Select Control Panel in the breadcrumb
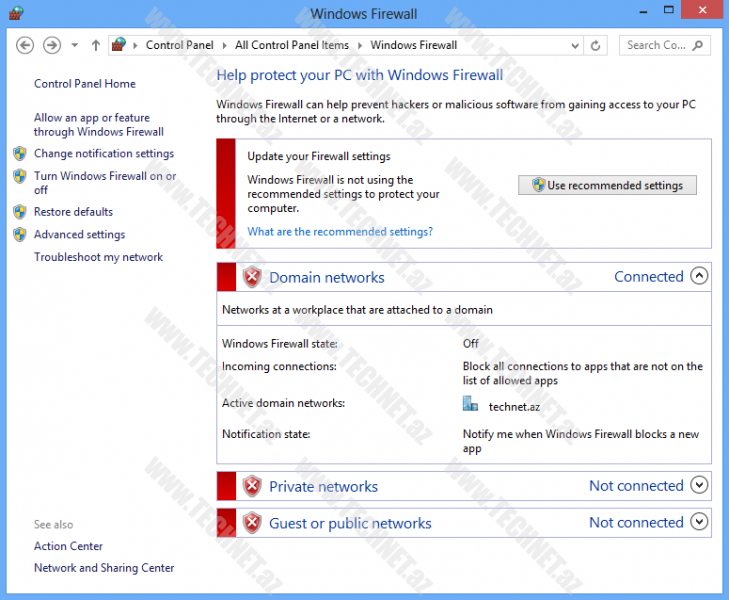This screenshot has width=729, height=600. (x=179, y=45)
